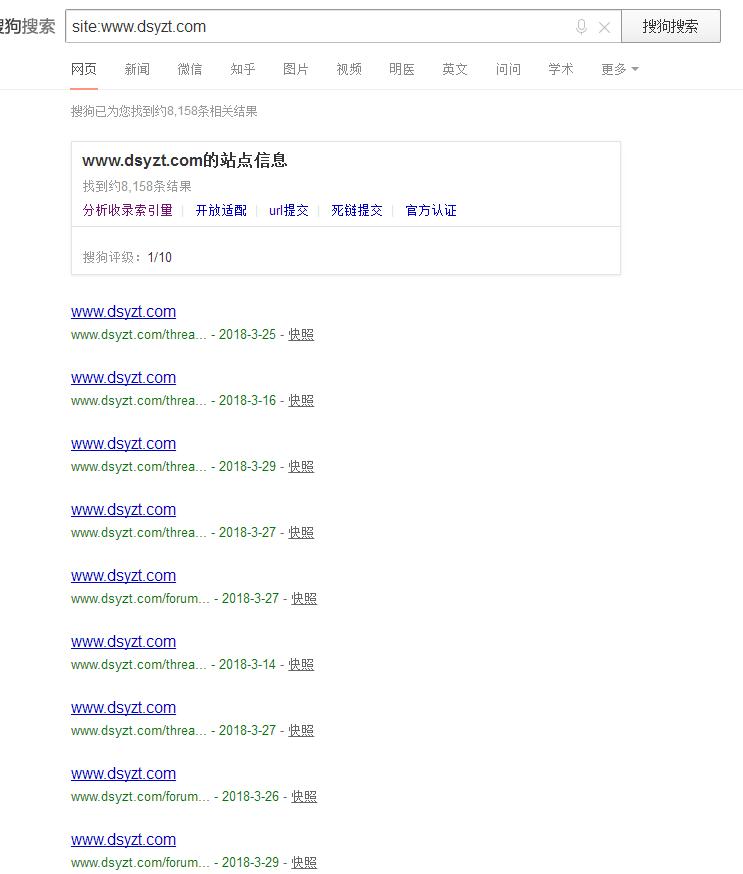
Task: Click the url提交 link
Action: point(289,210)
